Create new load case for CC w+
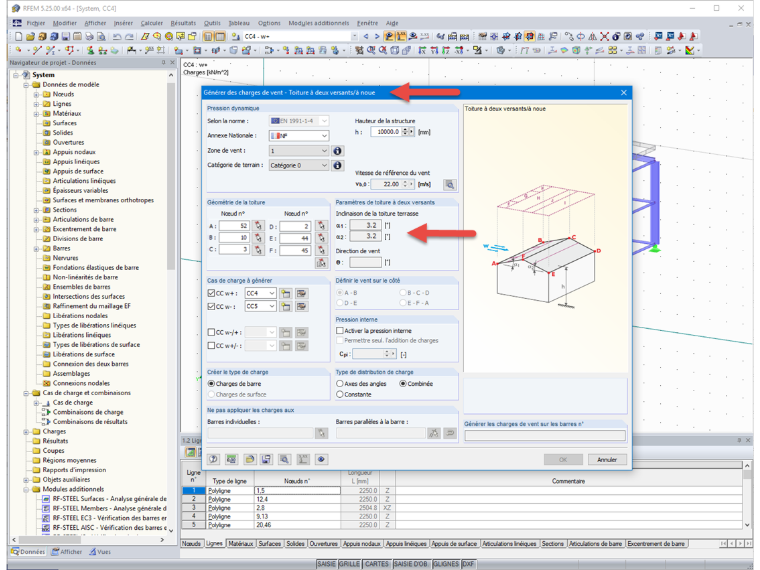 pyautogui.click(x=286, y=293)
